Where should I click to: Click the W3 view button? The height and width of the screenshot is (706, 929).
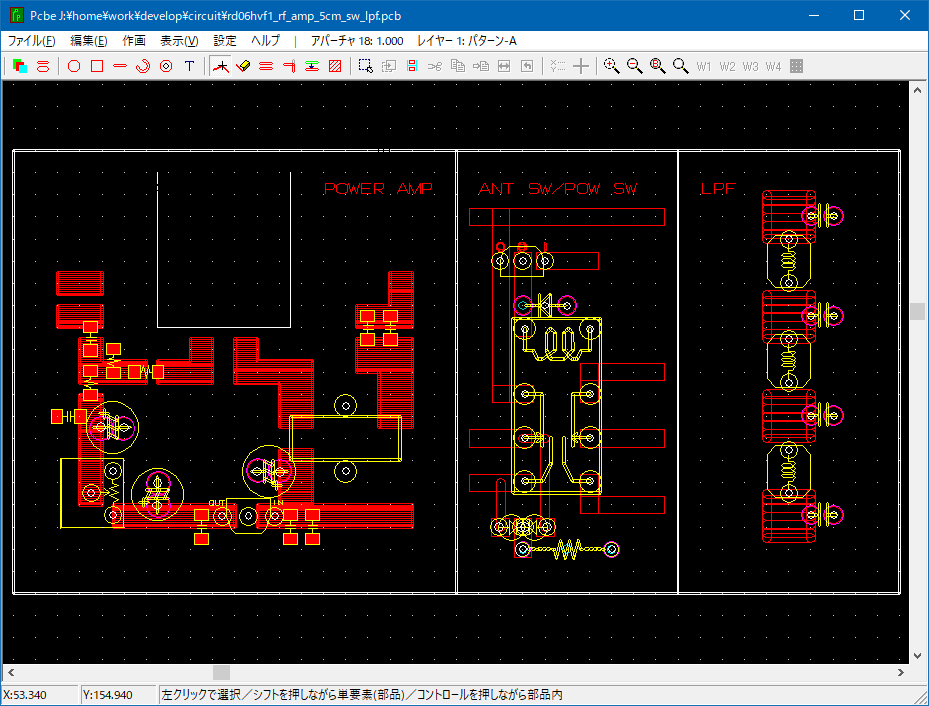(x=750, y=66)
